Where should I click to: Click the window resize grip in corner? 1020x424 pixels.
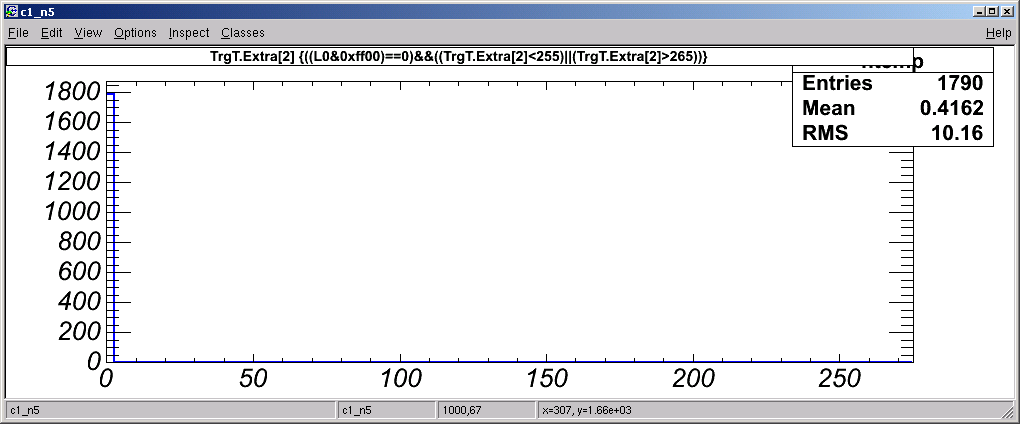pos(1008,413)
